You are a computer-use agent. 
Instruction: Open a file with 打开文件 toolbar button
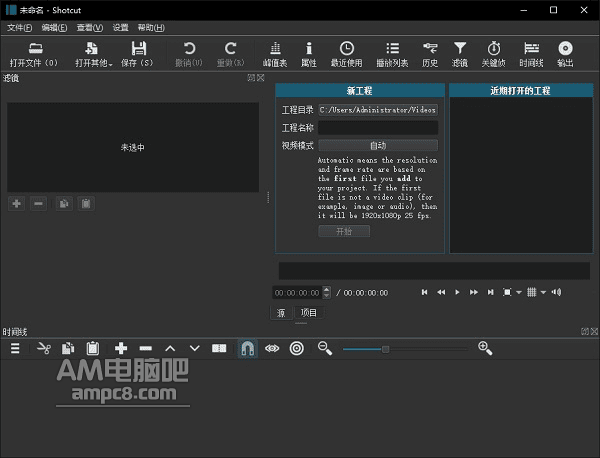(34, 54)
